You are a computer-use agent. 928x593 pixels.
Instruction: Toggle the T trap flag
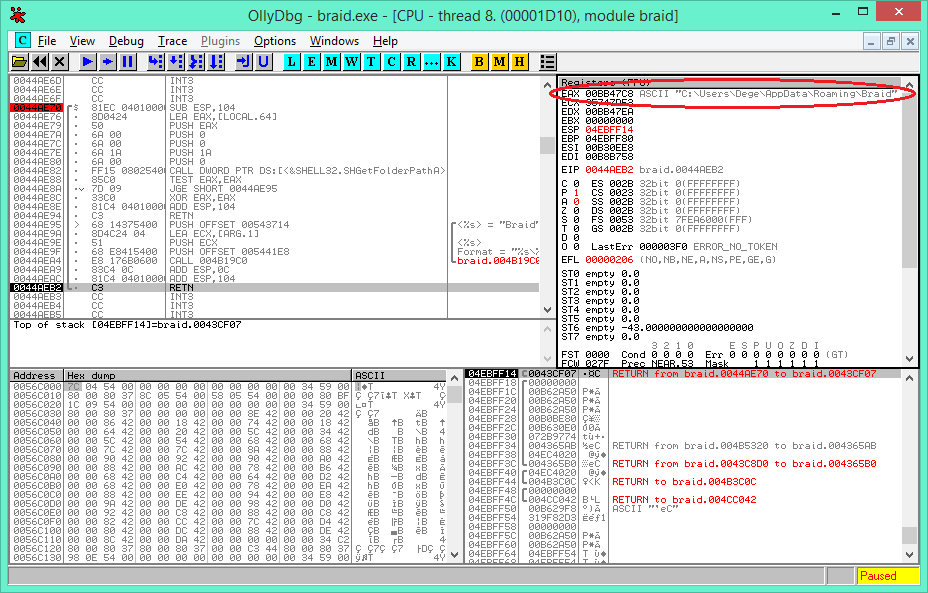coord(569,227)
